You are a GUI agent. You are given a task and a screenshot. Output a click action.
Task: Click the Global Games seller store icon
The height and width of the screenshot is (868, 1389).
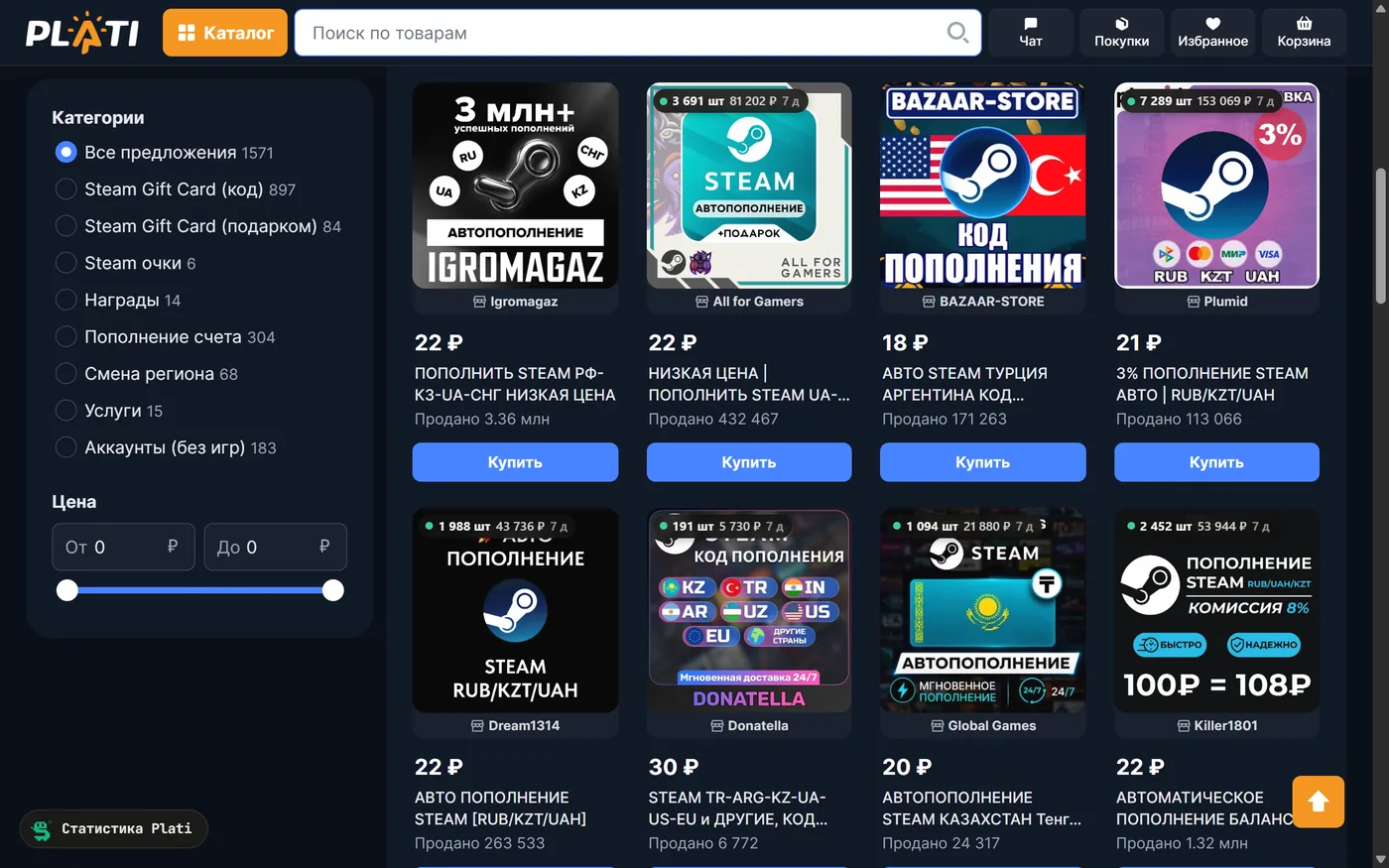[937, 726]
